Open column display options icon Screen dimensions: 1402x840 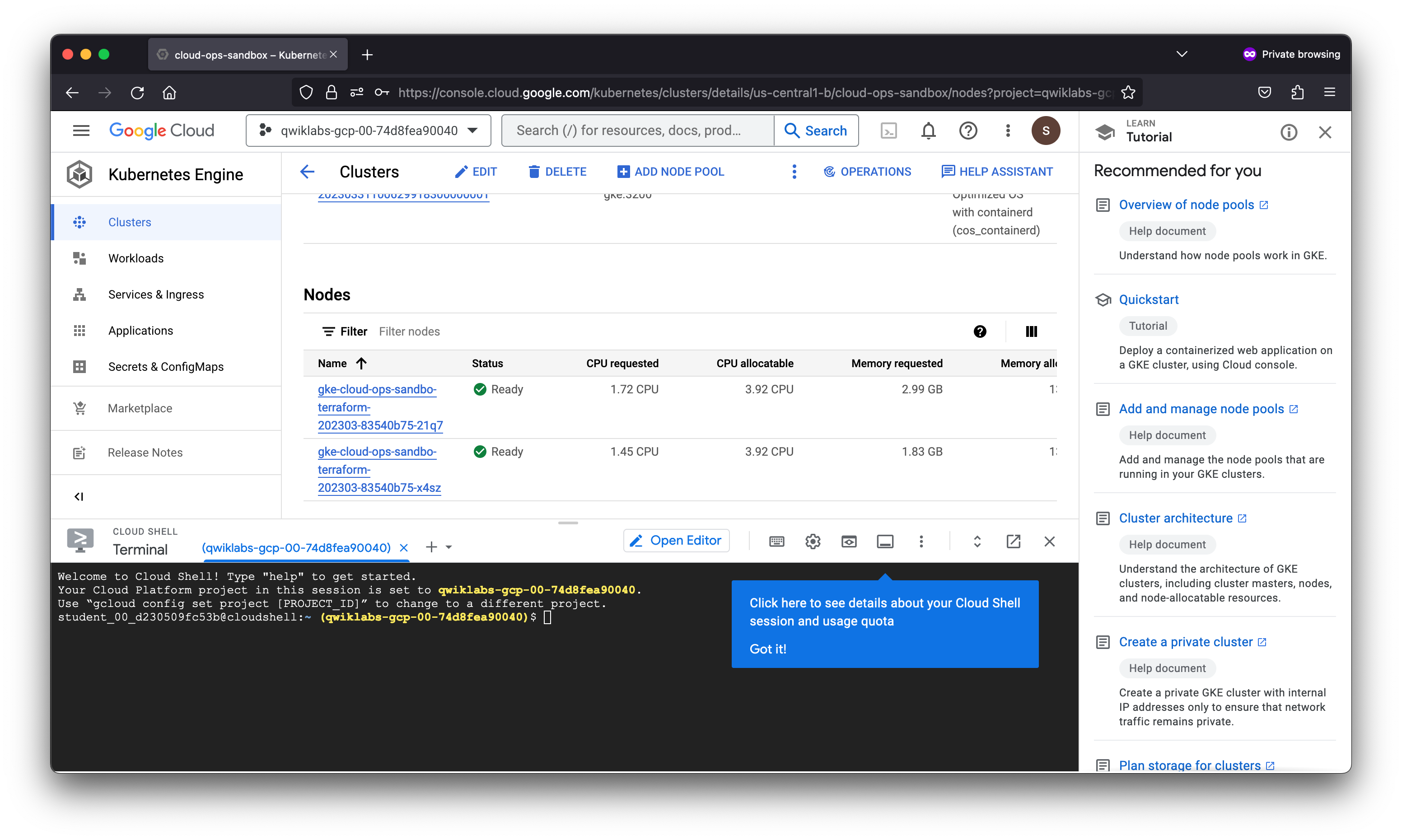coord(1031,331)
